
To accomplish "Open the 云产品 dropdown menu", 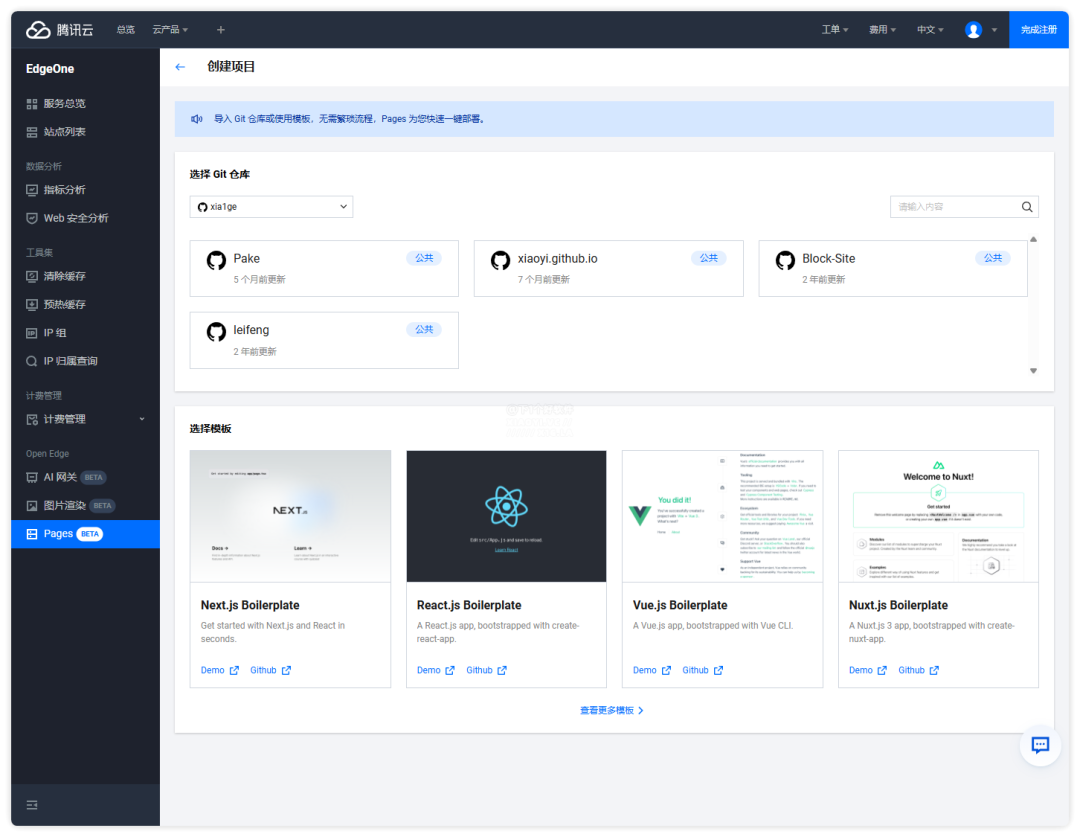I will click(x=170, y=30).
